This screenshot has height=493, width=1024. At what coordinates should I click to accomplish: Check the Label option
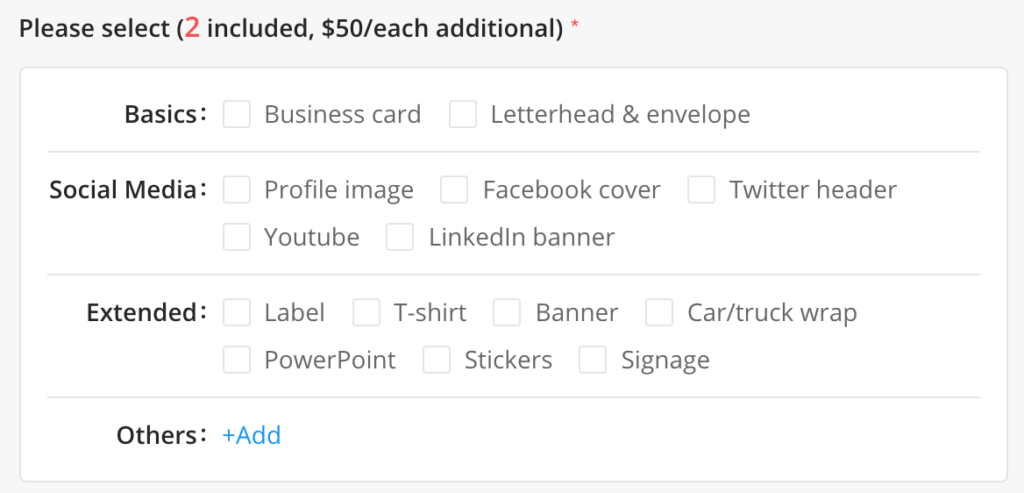(237, 312)
